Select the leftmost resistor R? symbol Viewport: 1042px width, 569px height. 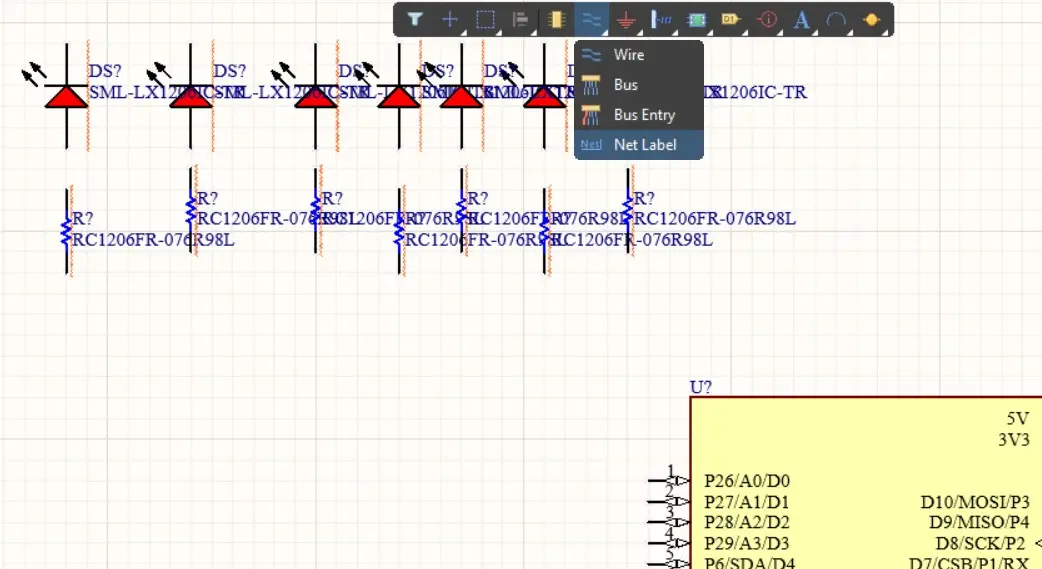(x=66, y=231)
